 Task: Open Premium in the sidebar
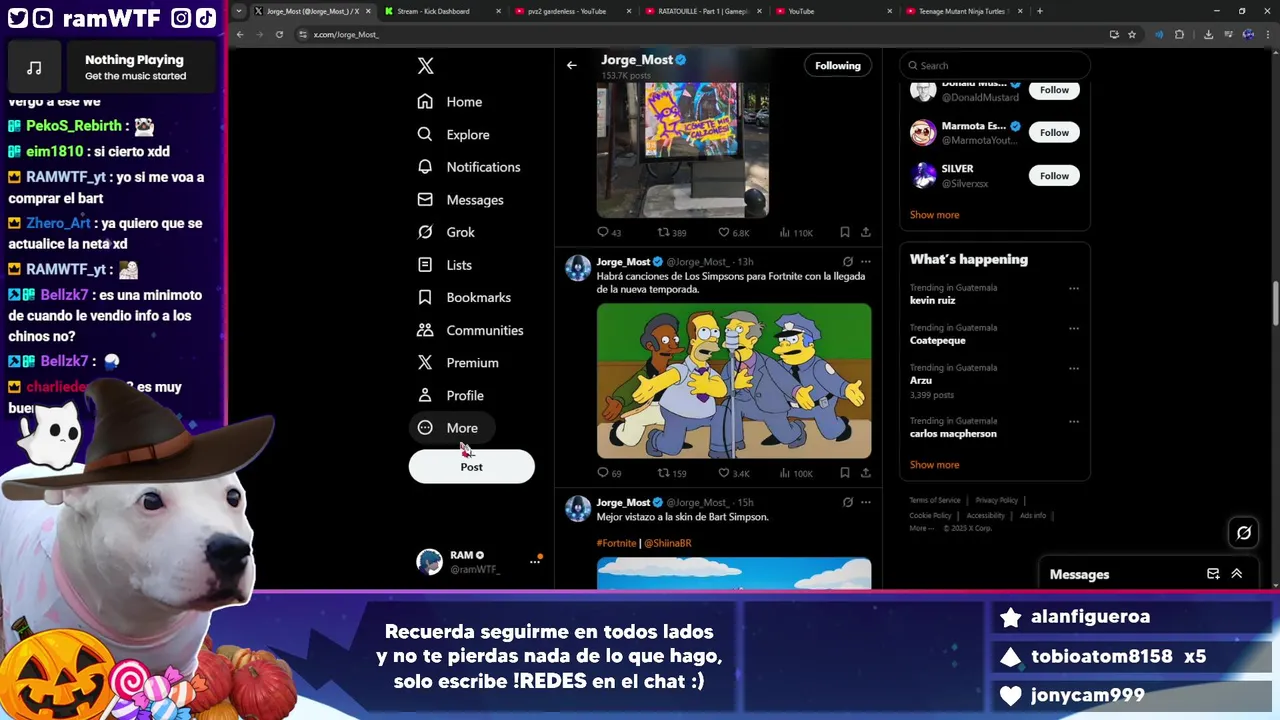pos(458,363)
